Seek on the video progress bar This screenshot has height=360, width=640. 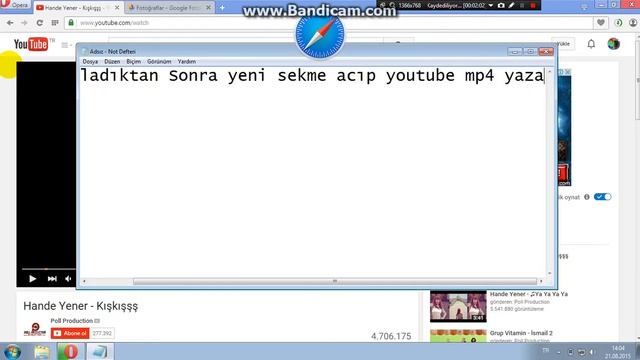coord(48,269)
